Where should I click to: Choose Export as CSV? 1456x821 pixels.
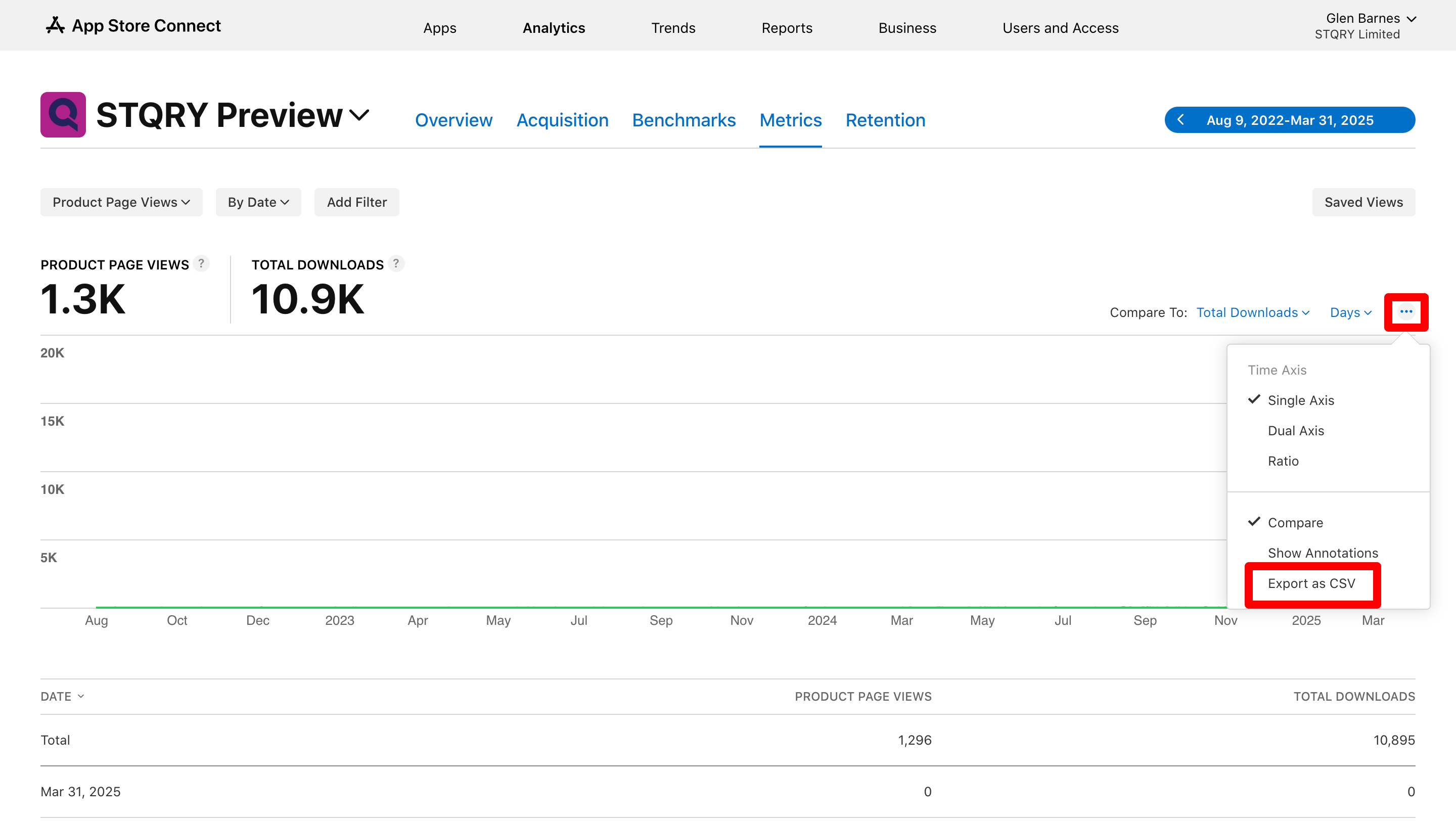click(x=1311, y=583)
